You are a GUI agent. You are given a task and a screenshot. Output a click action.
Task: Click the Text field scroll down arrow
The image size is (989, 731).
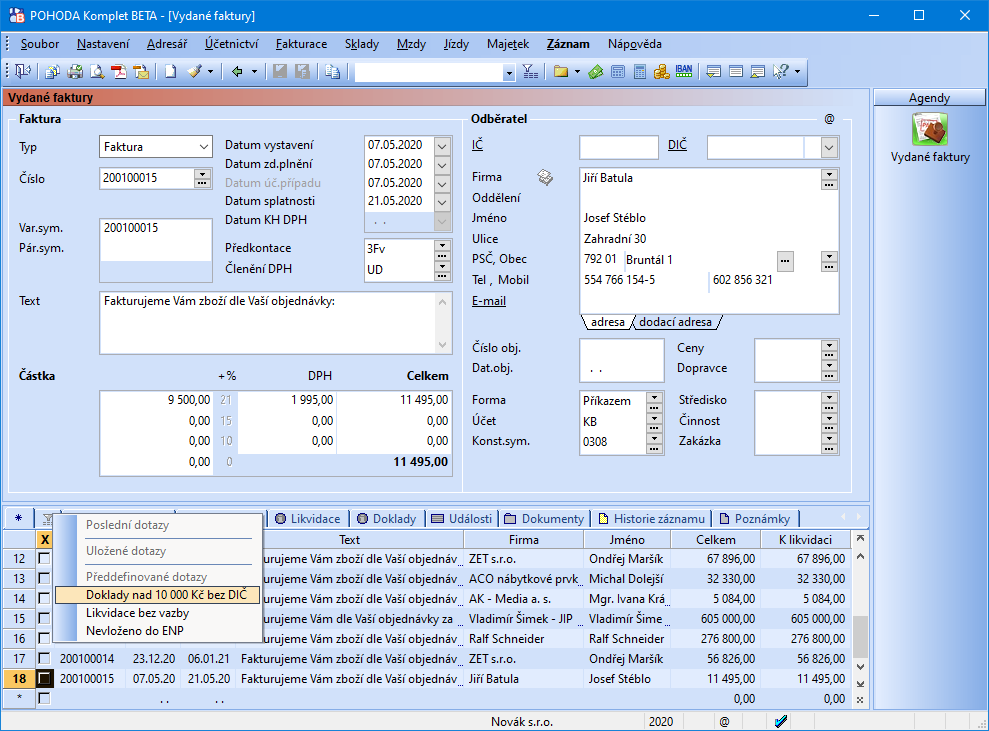[442, 345]
